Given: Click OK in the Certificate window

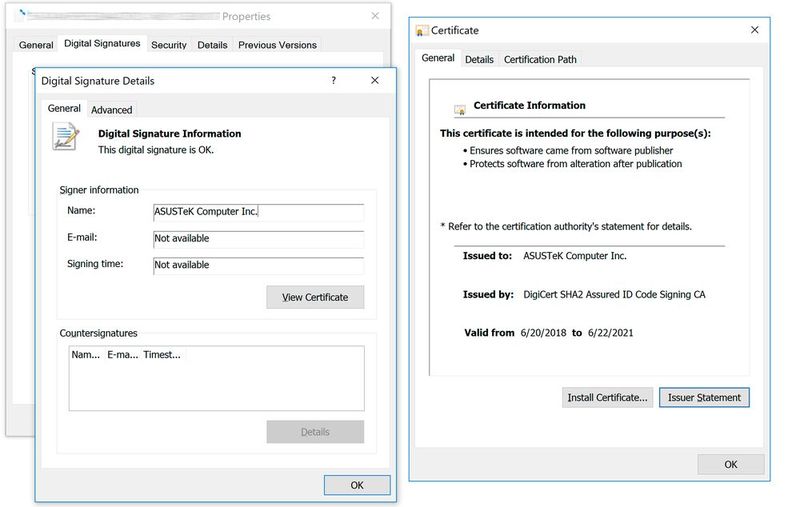Looking at the screenshot, I should tap(731, 464).
